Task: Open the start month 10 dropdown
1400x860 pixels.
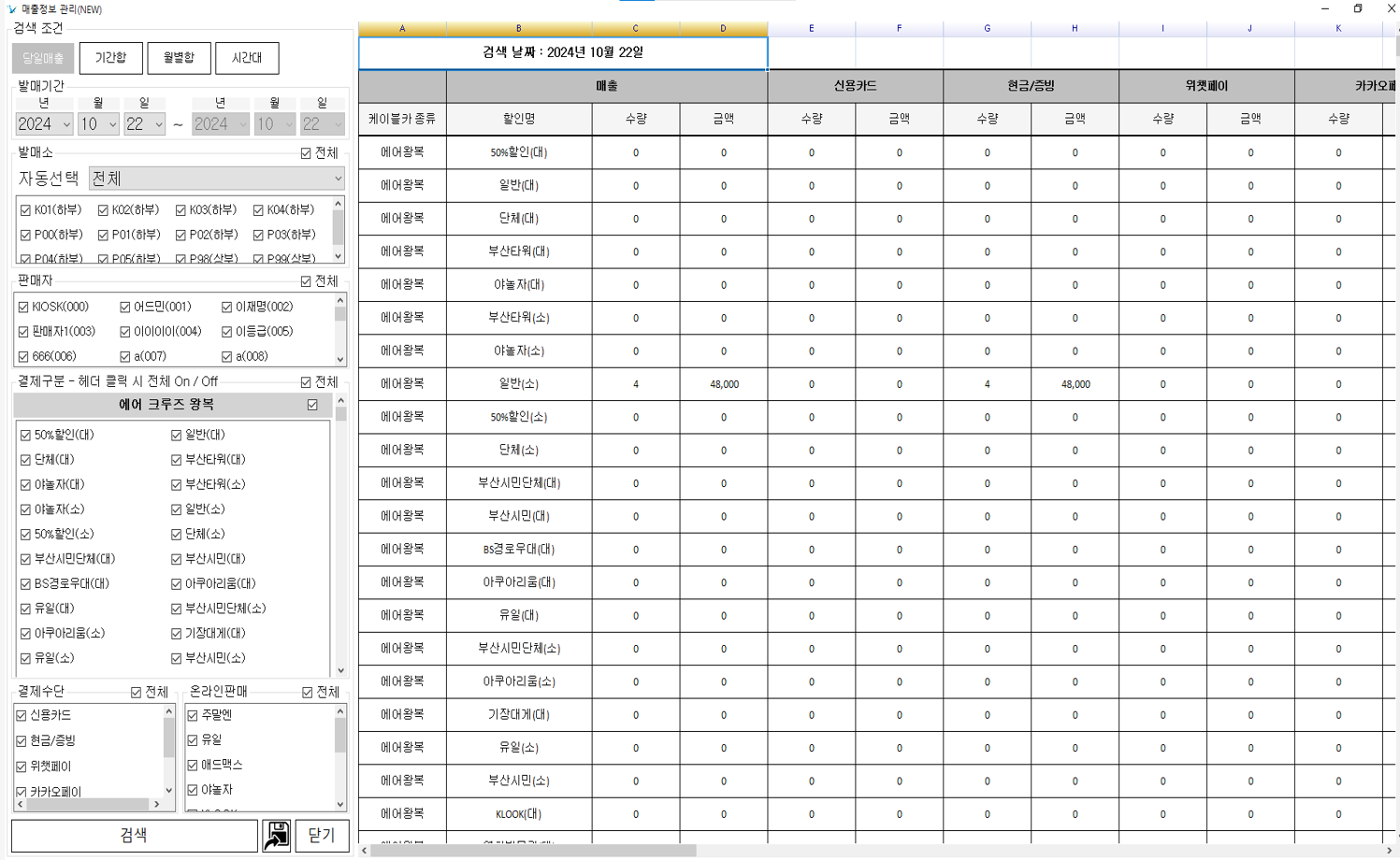Action: click(98, 124)
